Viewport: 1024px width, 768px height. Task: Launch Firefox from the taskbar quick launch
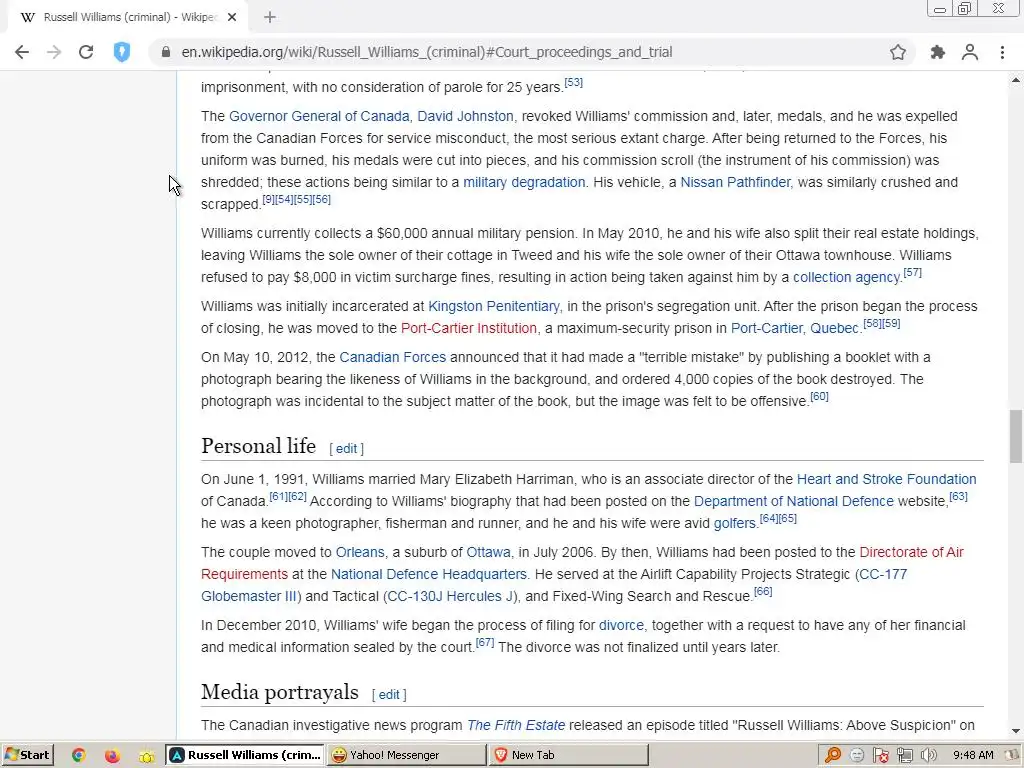click(x=112, y=756)
